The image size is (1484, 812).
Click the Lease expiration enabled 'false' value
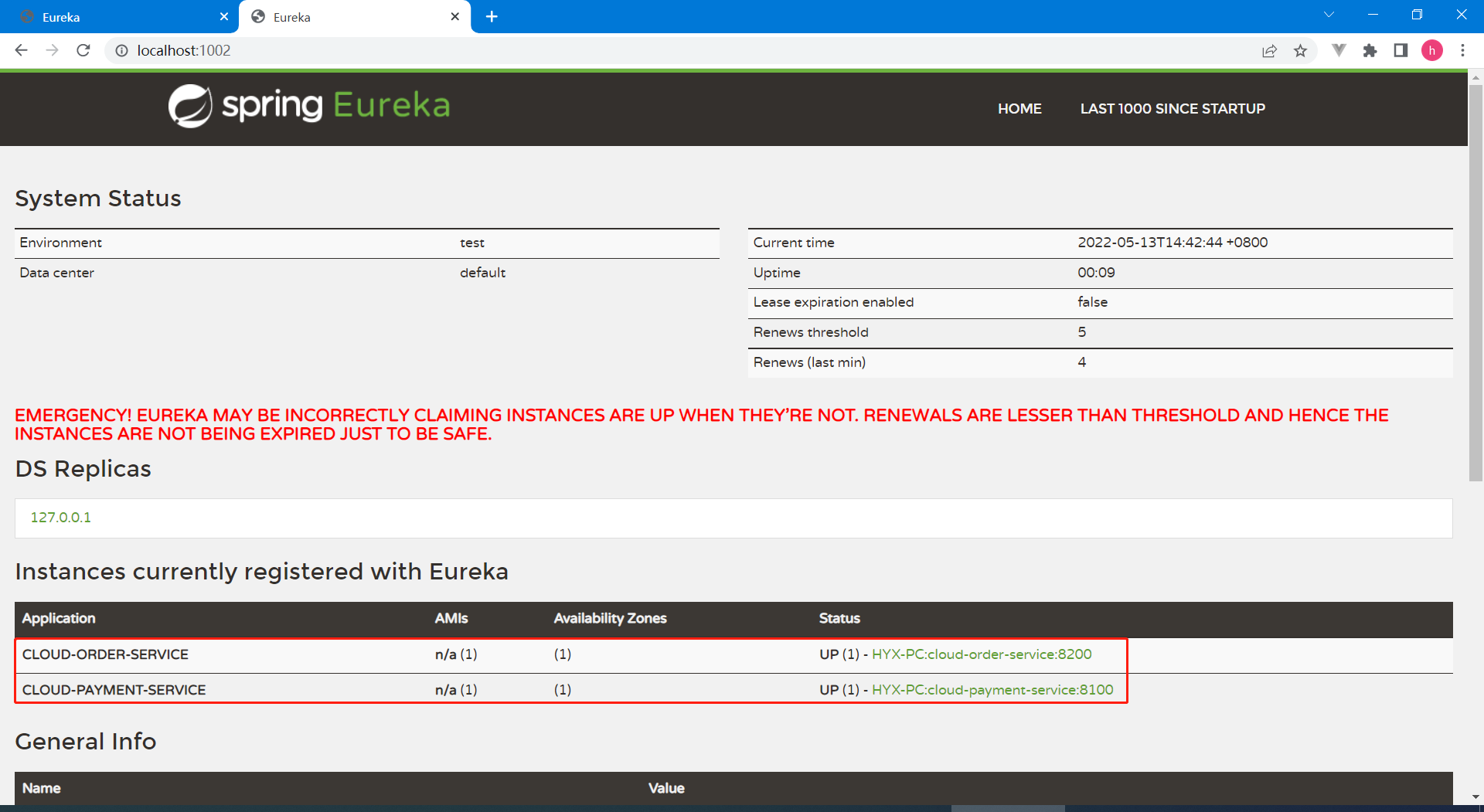click(x=1092, y=302)
